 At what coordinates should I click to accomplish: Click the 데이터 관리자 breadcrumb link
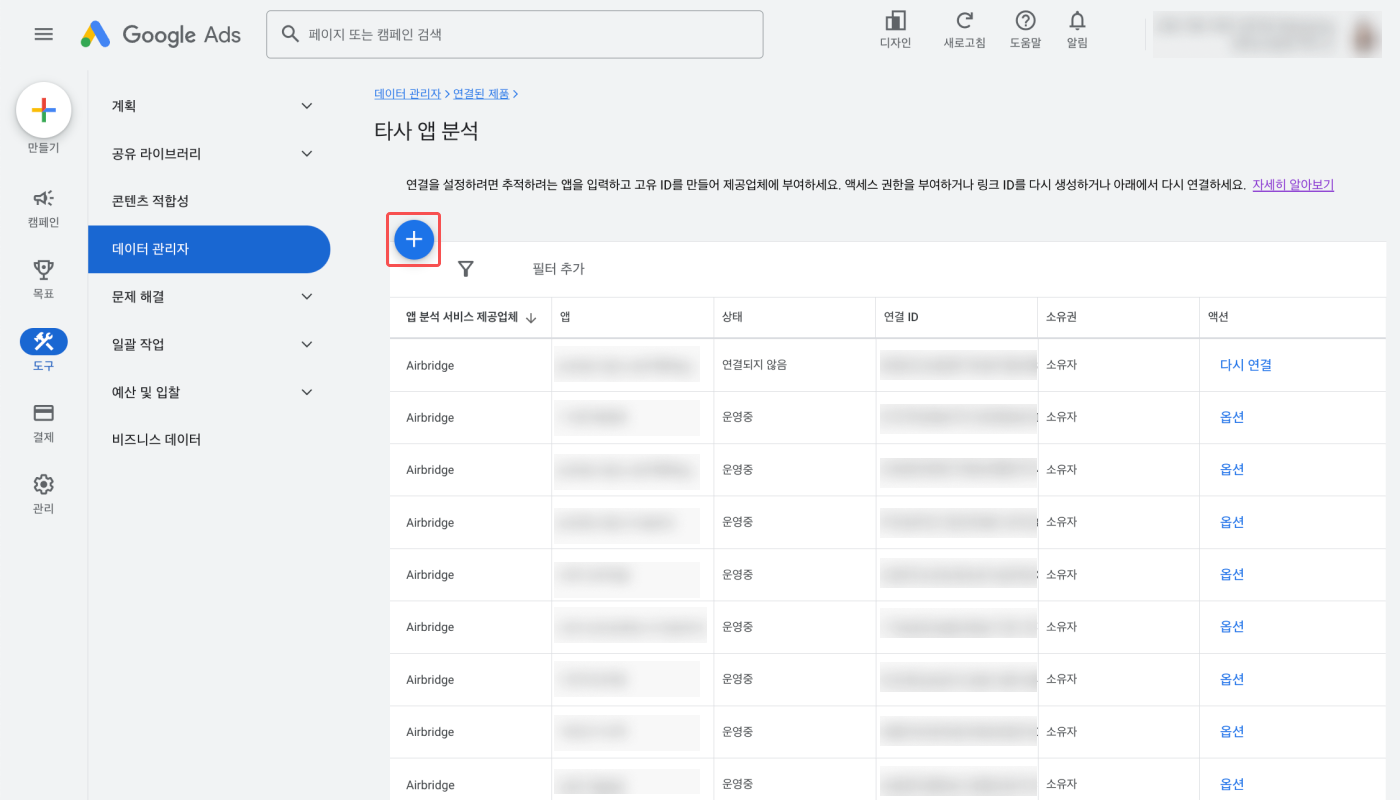click(407, 94)
